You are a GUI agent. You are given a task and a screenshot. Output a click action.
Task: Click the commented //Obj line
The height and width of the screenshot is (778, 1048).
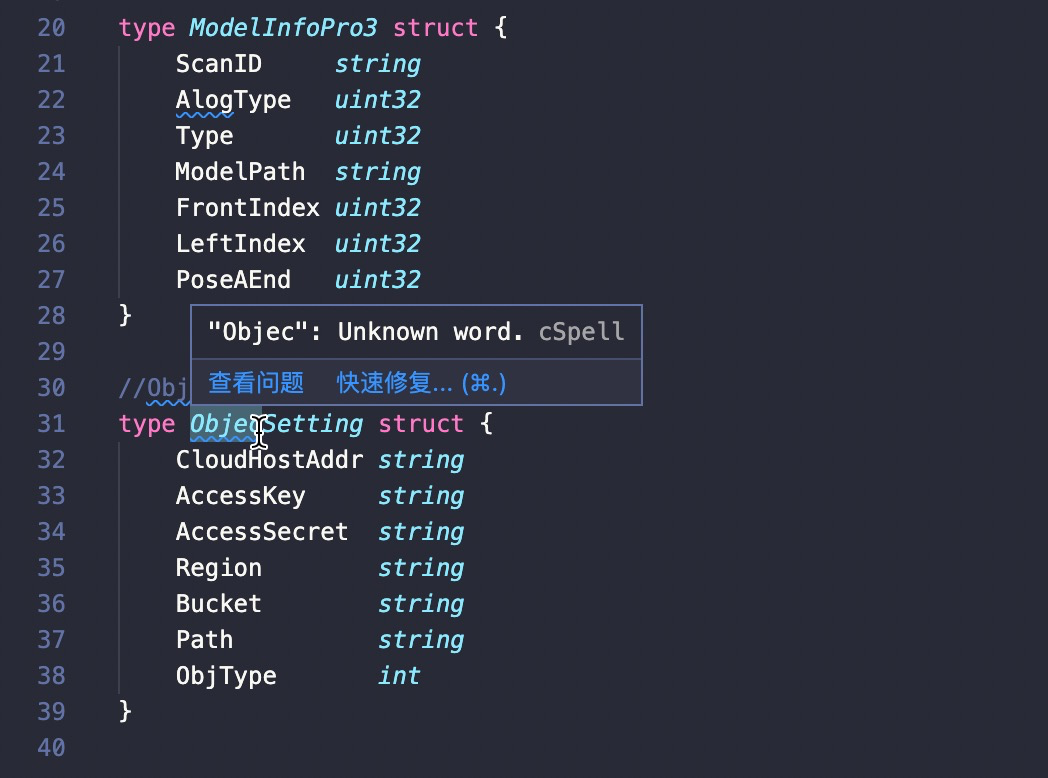[x=154, y=388]
